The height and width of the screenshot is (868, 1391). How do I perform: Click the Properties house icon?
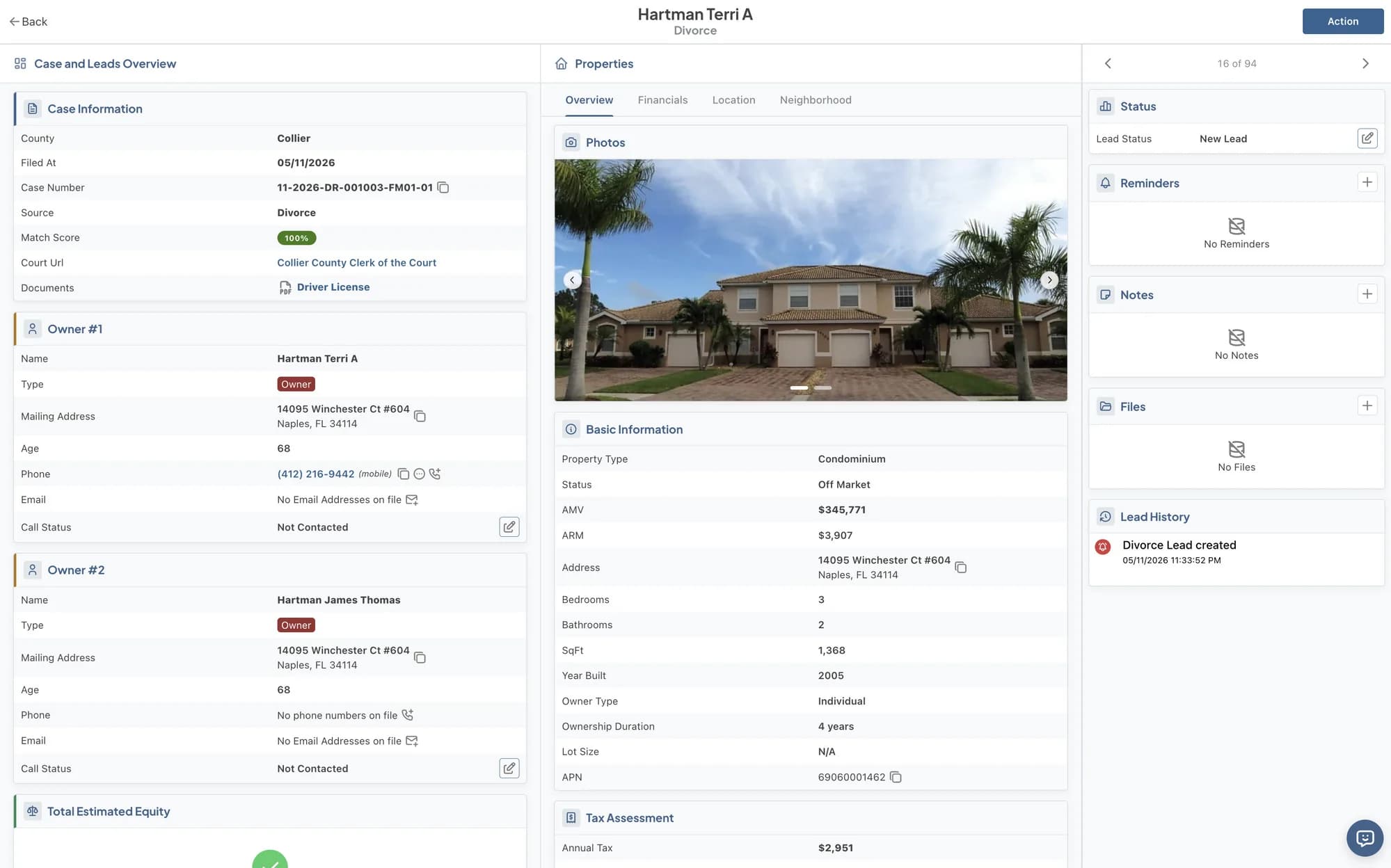[x=562, y=63]
